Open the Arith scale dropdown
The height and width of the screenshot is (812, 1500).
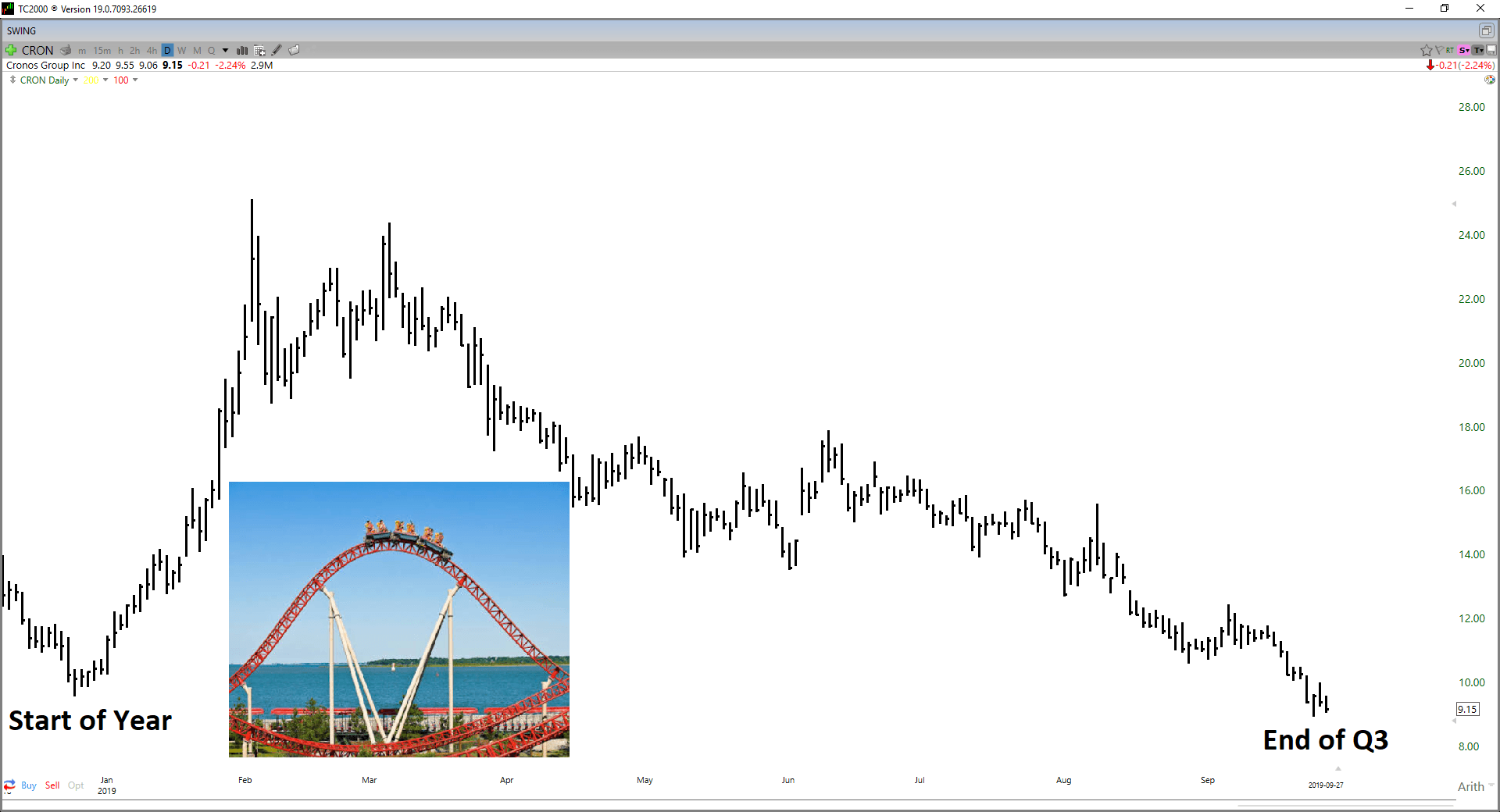point(1476,786)
